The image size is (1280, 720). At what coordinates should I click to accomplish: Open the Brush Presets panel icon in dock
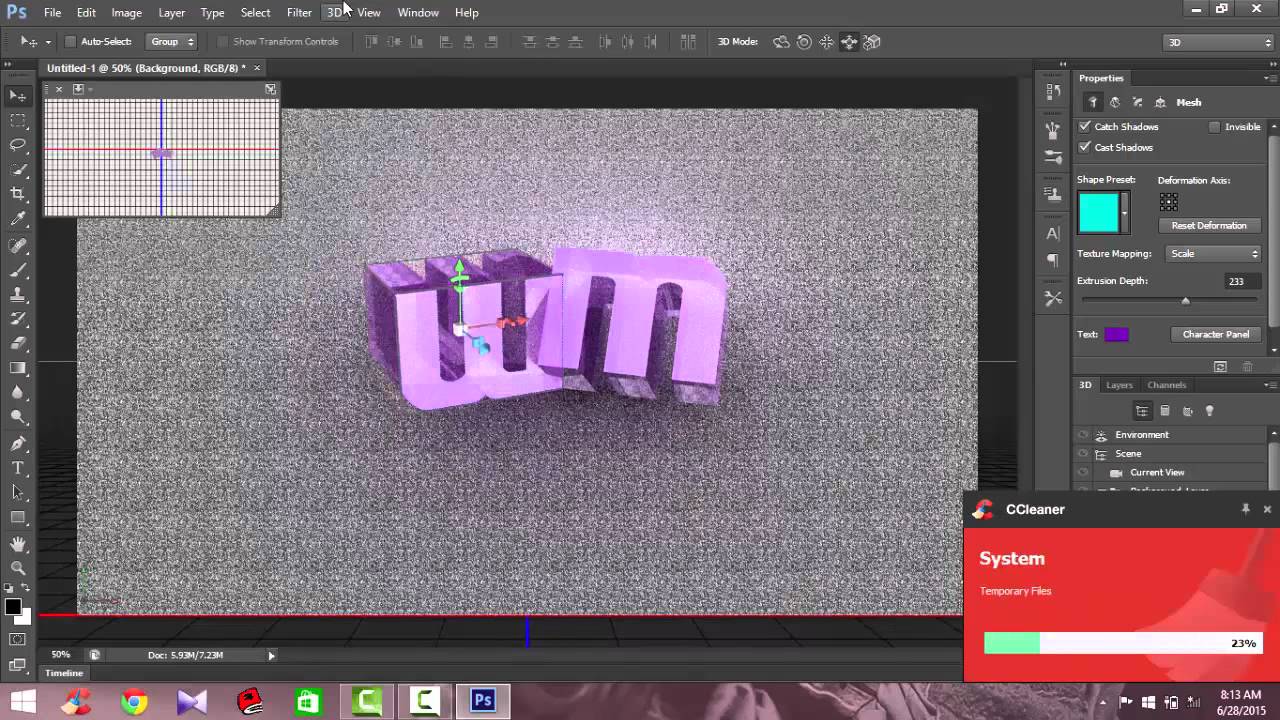(1053, 157)
